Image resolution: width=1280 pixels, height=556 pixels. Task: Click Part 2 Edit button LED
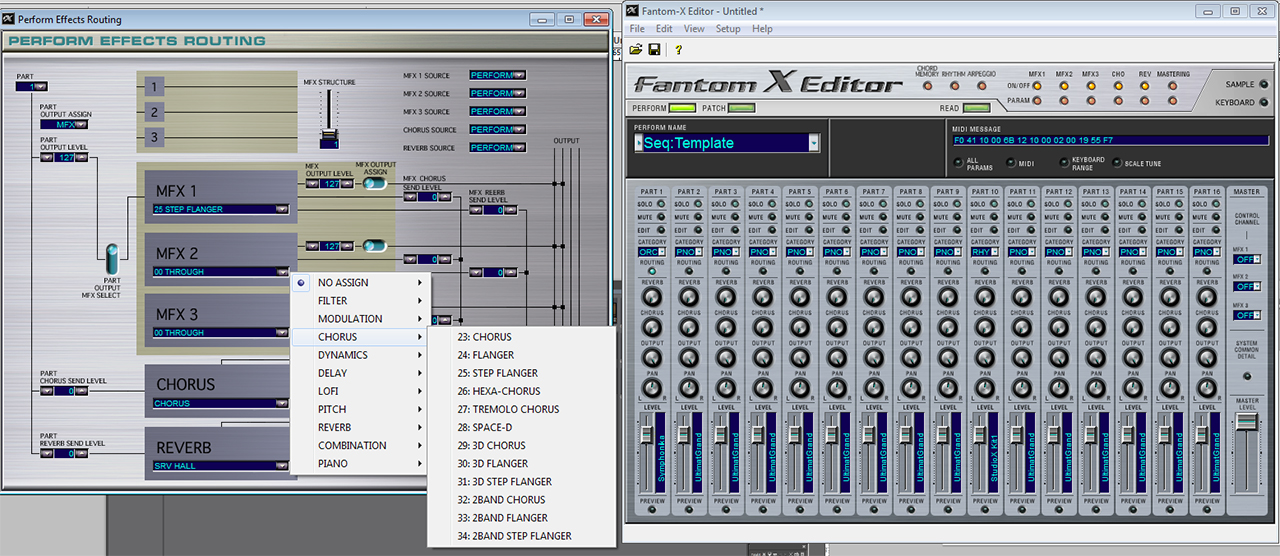point(700,230)
